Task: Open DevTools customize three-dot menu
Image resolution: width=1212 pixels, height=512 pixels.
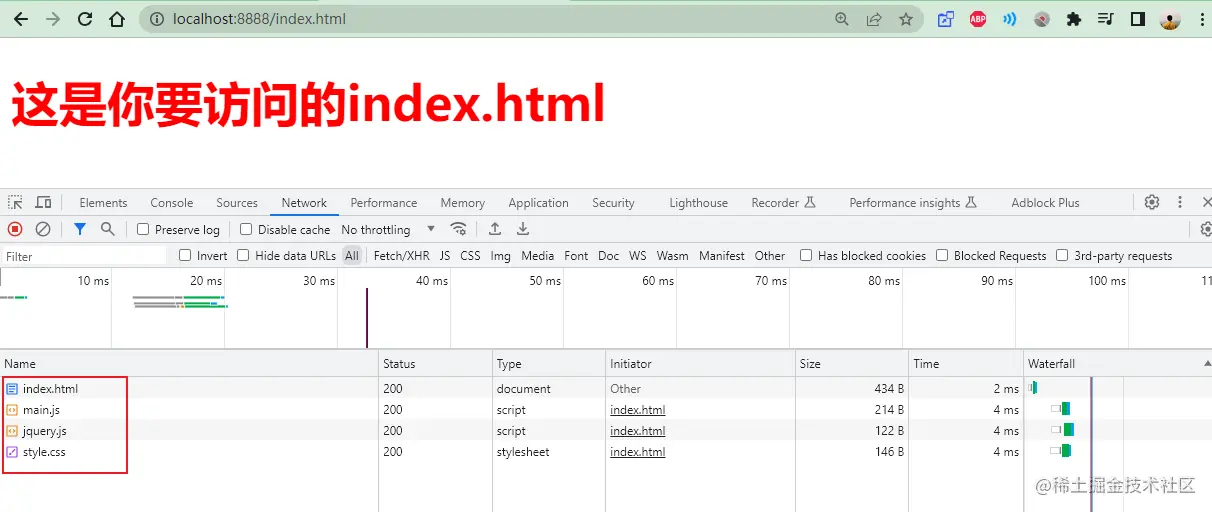Action: tap(1180, 202)
